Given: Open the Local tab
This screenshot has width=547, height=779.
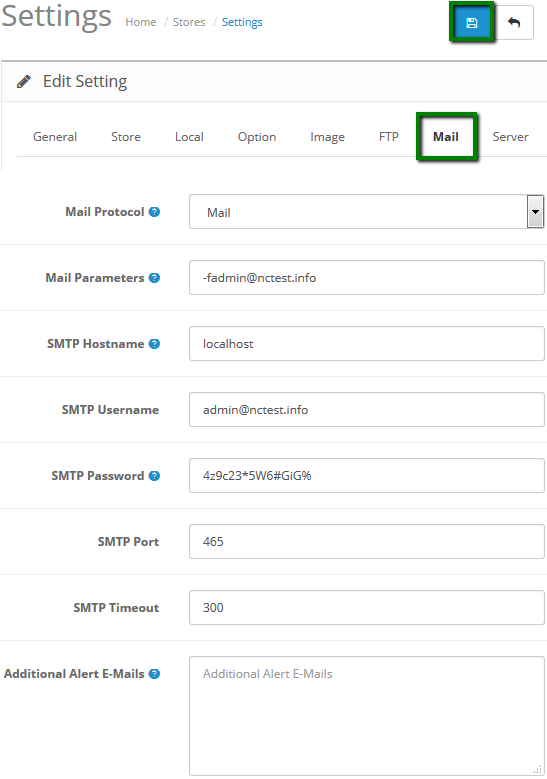Looking at the screenshot, I should [x=189, y=137].
